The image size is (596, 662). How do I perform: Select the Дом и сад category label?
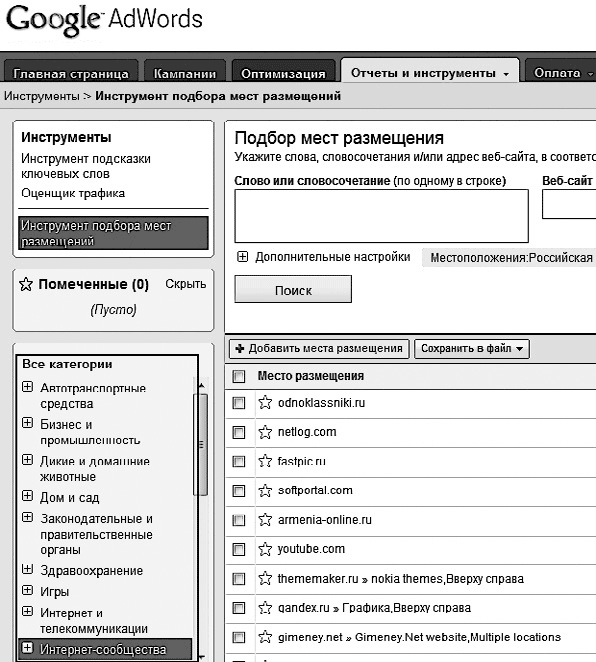pos(70,497)
